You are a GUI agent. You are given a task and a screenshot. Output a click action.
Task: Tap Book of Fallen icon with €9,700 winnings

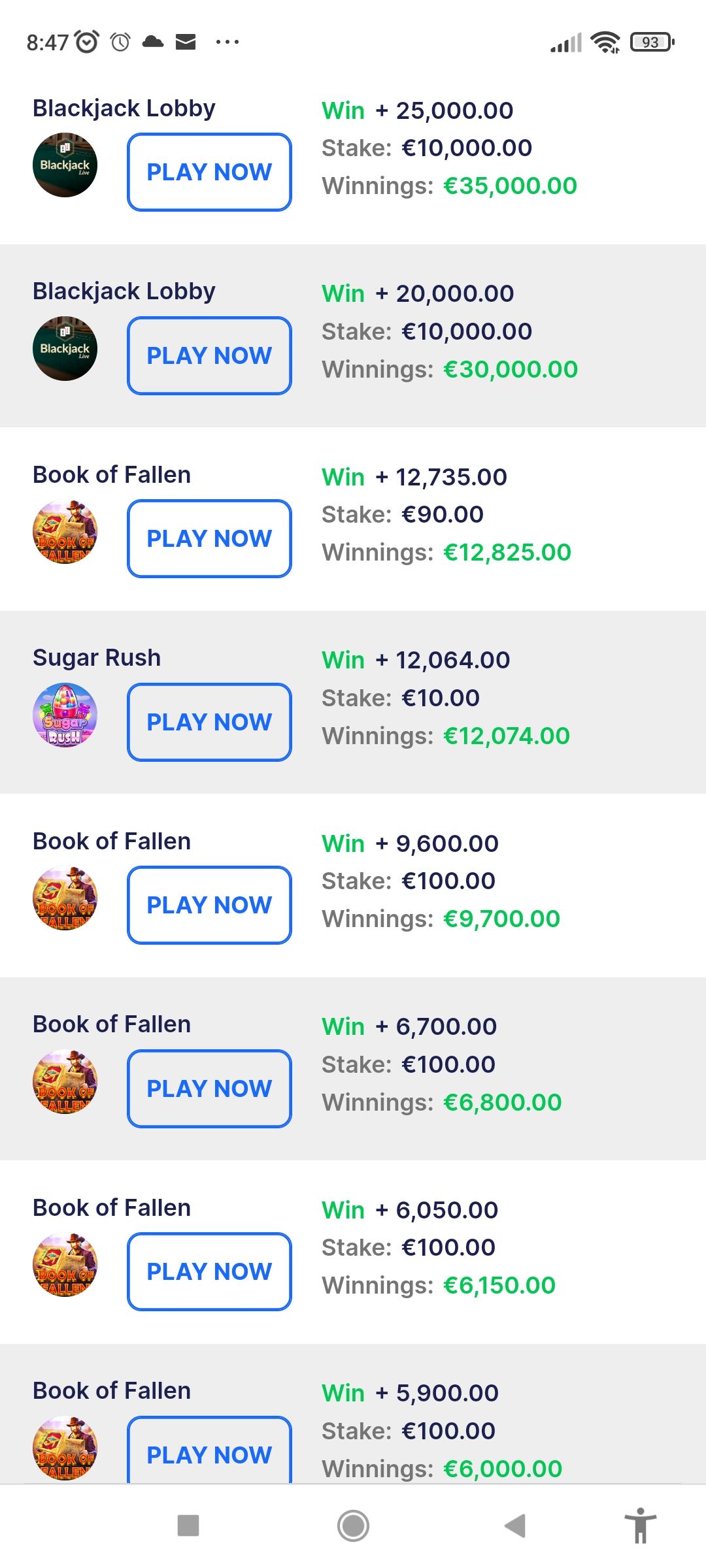pos(65,898)
